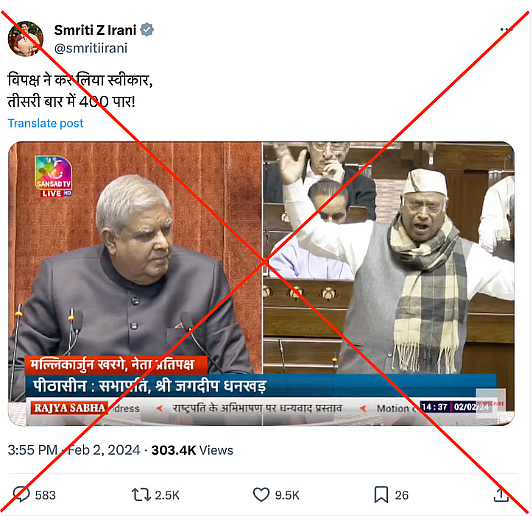Screen dimensions: 532x520
Task: Click the blue verified badge
Action: click(147, 30)
